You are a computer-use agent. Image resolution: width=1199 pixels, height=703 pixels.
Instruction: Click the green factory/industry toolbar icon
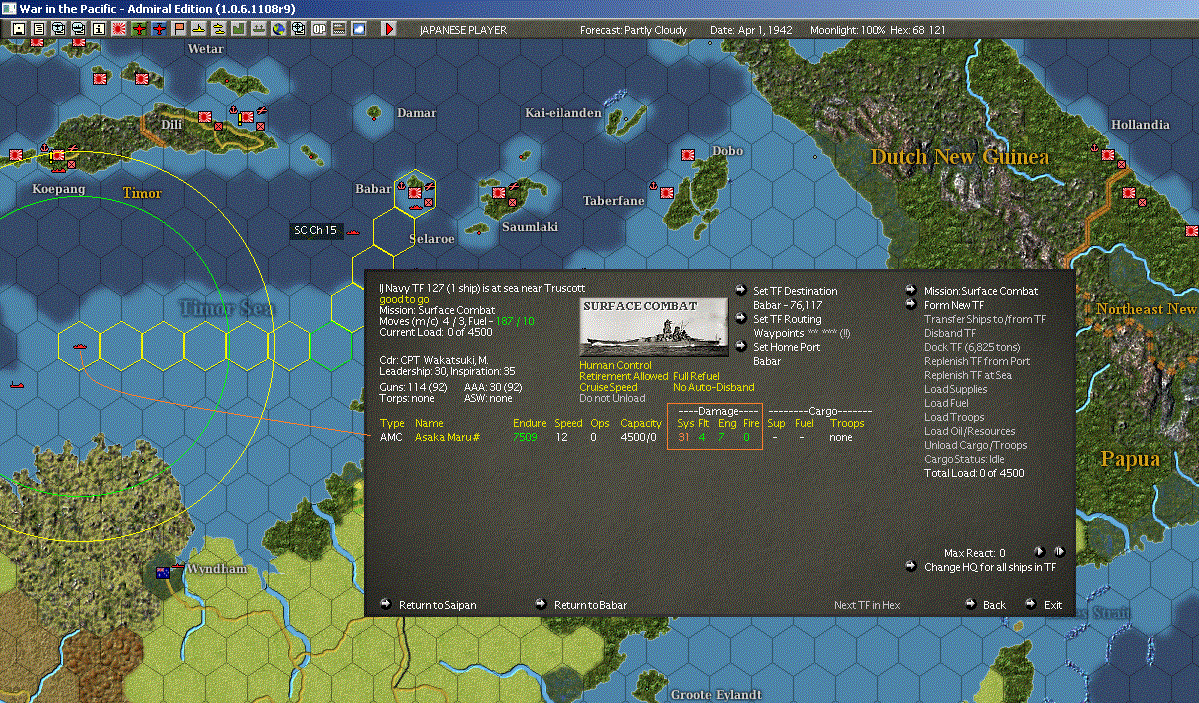click(x=239, y=29)
